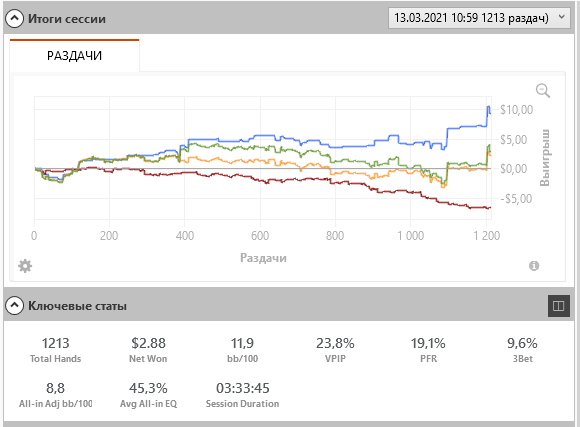
Task: Click the graph info icon
Action: pos(534,266)
